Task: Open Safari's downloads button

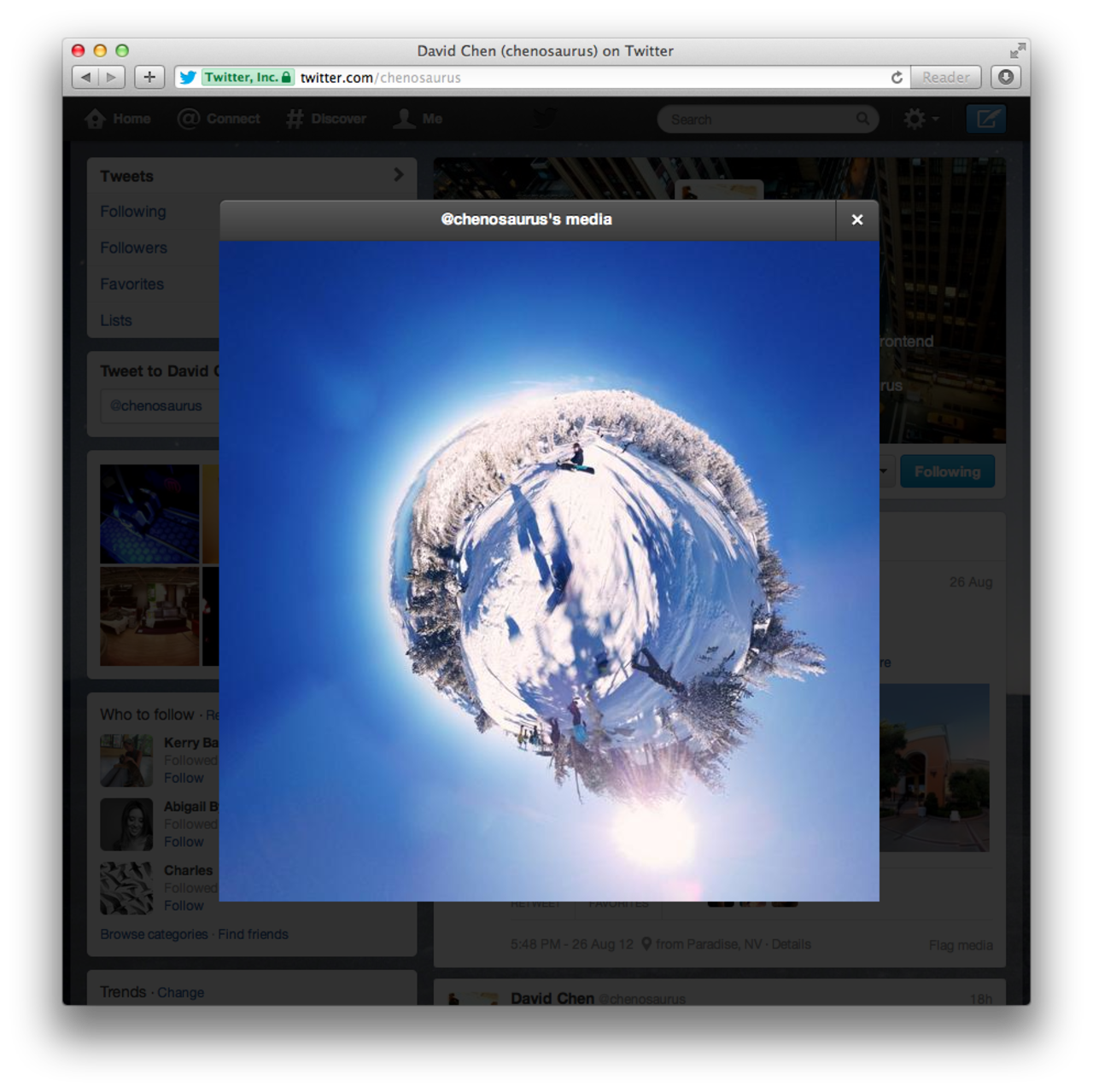Action: tap(1006, 77)
